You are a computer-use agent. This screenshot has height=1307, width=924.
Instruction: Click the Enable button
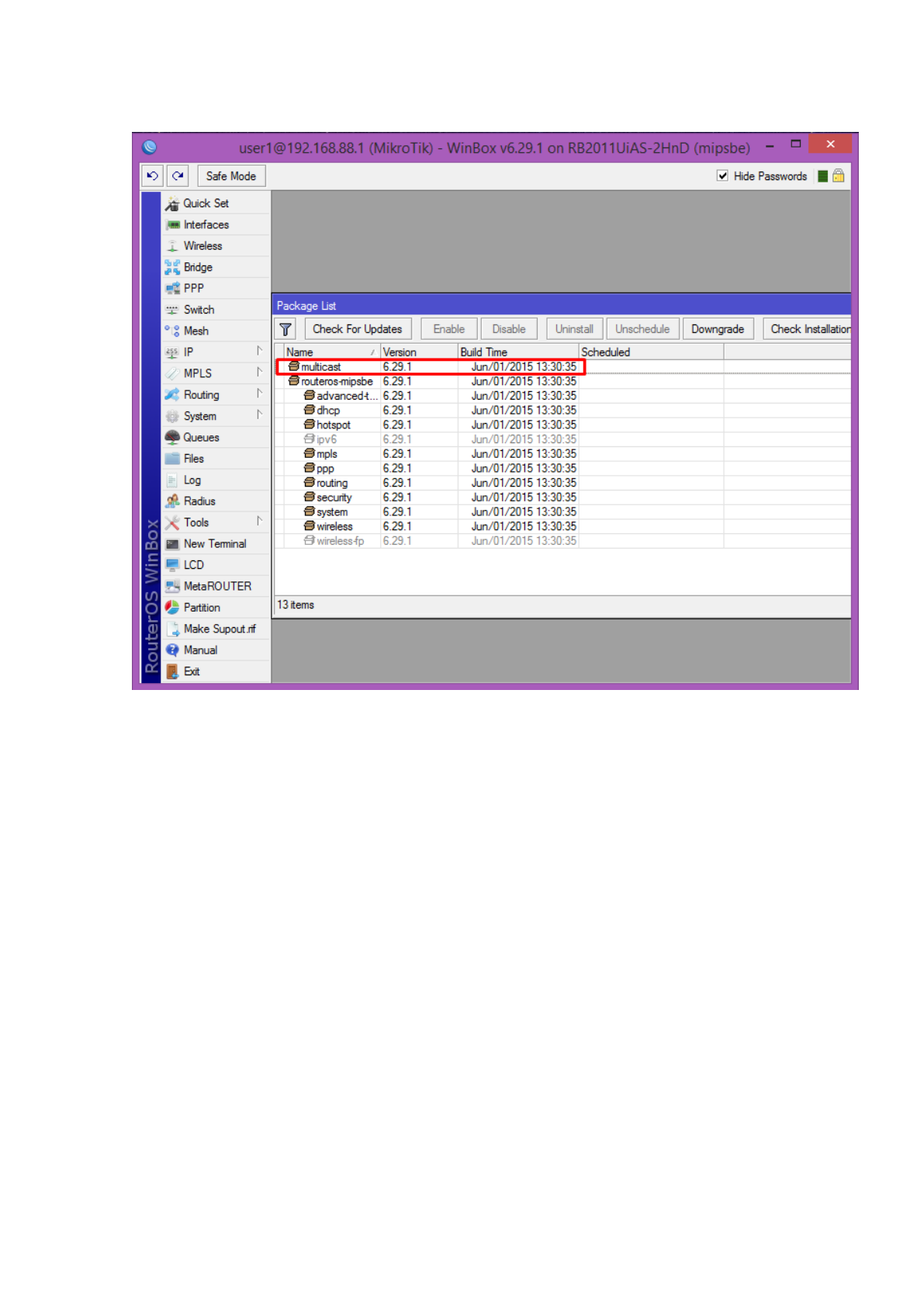pos(448,330)
